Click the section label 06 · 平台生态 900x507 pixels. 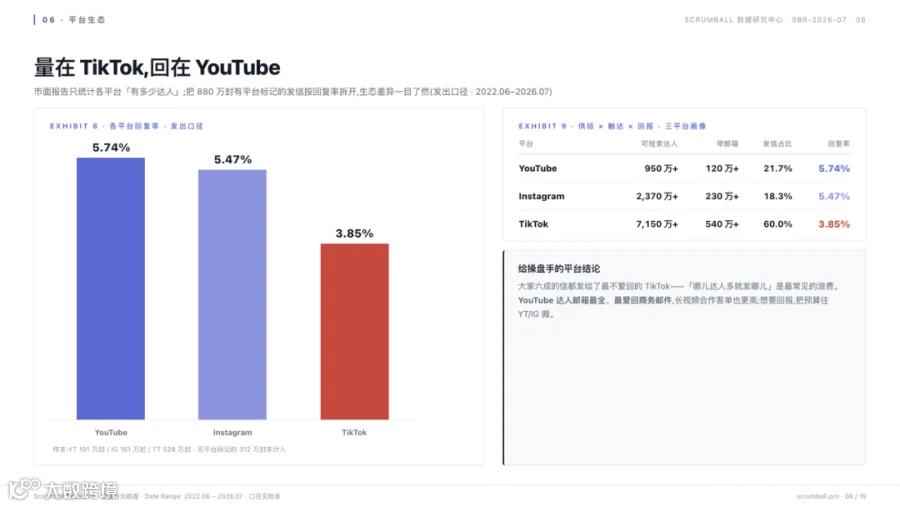pyautogui.click(x=73, y=20)
